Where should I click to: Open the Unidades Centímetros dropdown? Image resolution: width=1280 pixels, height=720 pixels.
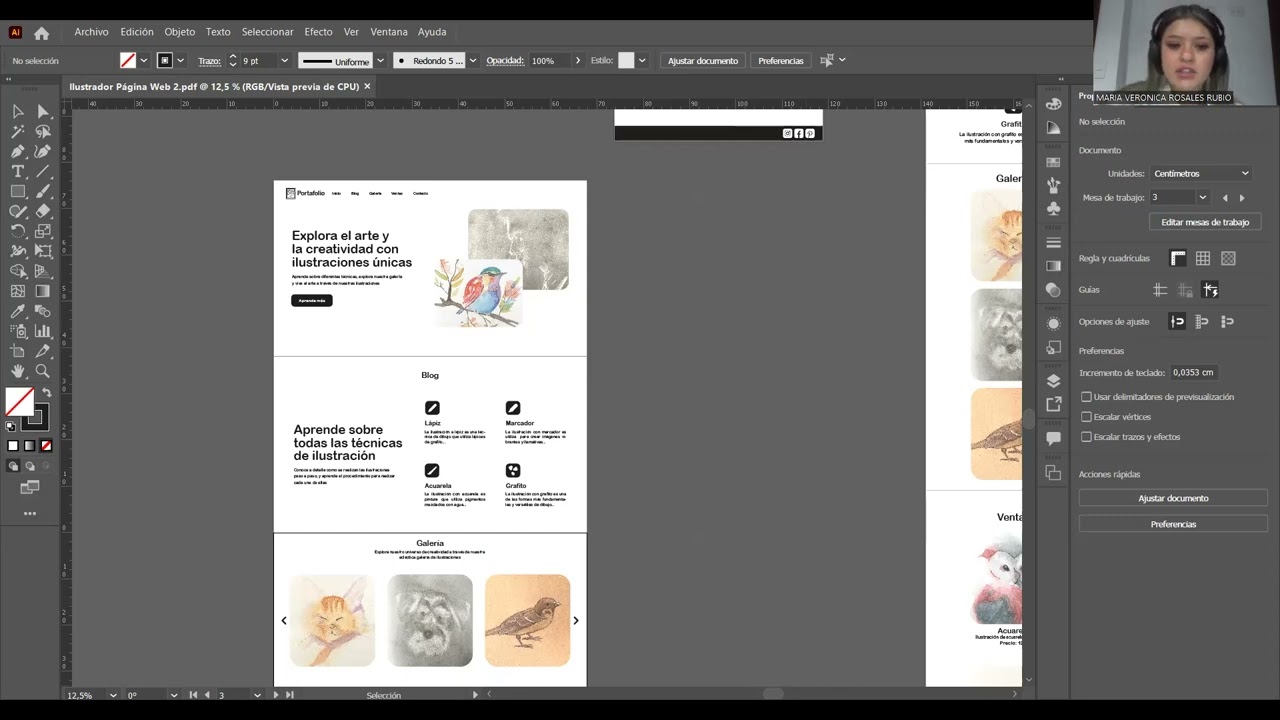point(1200,174)
